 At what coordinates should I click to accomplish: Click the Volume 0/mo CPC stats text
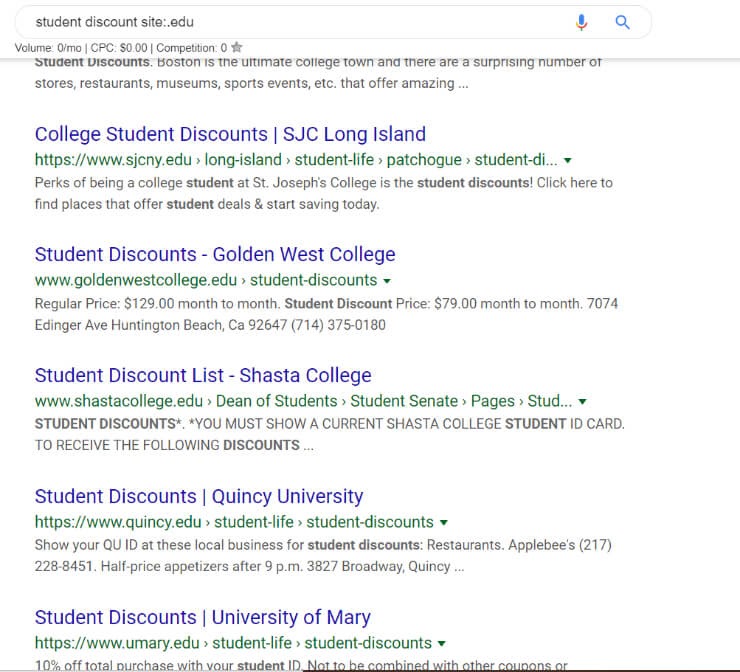coord(121,48)
